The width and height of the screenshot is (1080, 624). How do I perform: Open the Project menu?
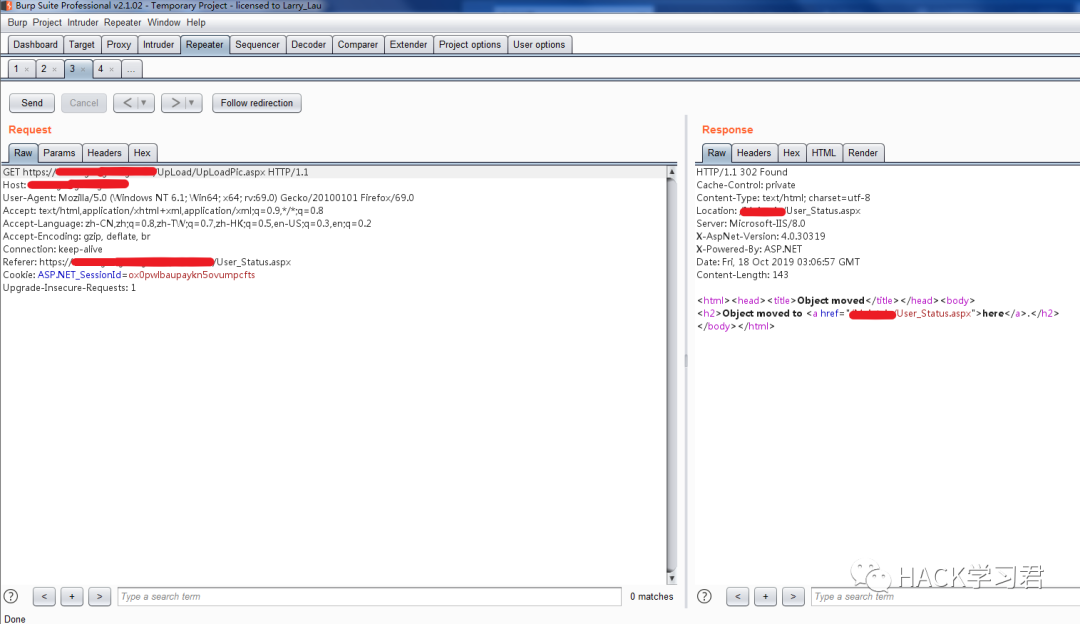(x=47, y=22)
